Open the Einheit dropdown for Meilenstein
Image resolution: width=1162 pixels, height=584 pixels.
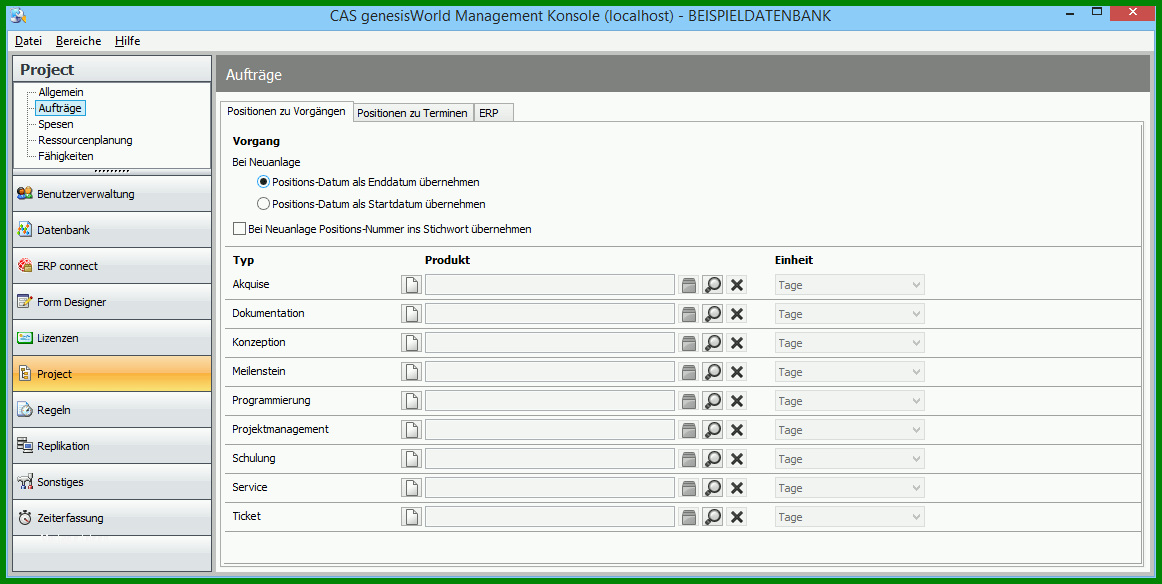pos(849,371)
